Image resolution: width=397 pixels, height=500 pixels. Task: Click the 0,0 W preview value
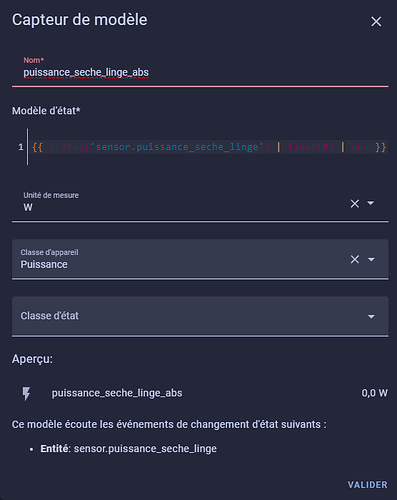374,393
